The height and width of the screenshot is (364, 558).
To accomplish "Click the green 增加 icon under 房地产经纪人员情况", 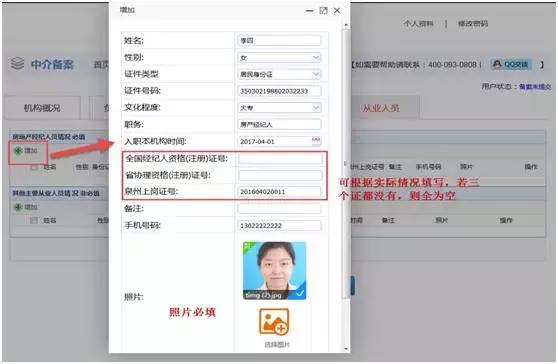I will click(18, 151).
